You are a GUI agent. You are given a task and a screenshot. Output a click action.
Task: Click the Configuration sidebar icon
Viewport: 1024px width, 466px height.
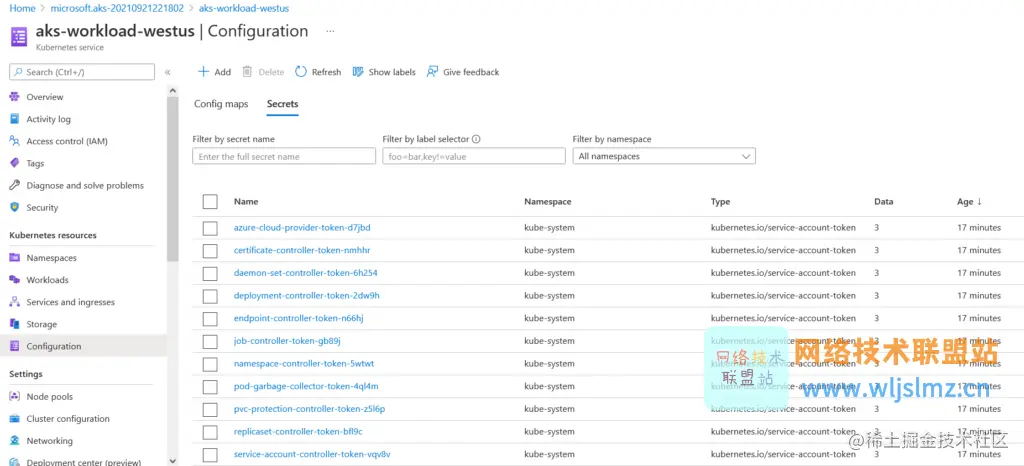point(14,347)
